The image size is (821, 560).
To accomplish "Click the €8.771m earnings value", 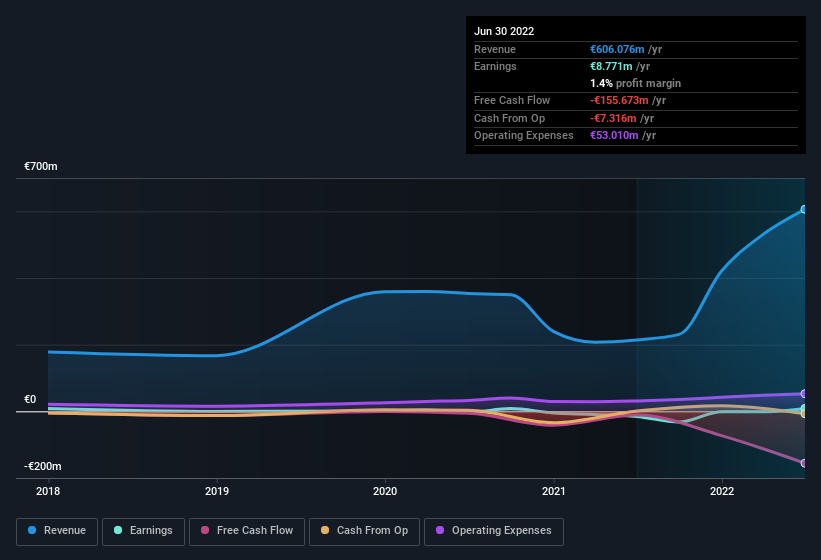I will tap(611, 66).
